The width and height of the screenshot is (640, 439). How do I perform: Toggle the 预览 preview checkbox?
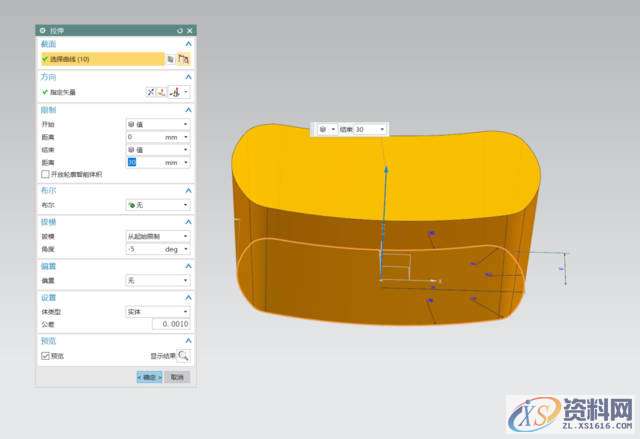pyautogui.click(x=45, y=355)
